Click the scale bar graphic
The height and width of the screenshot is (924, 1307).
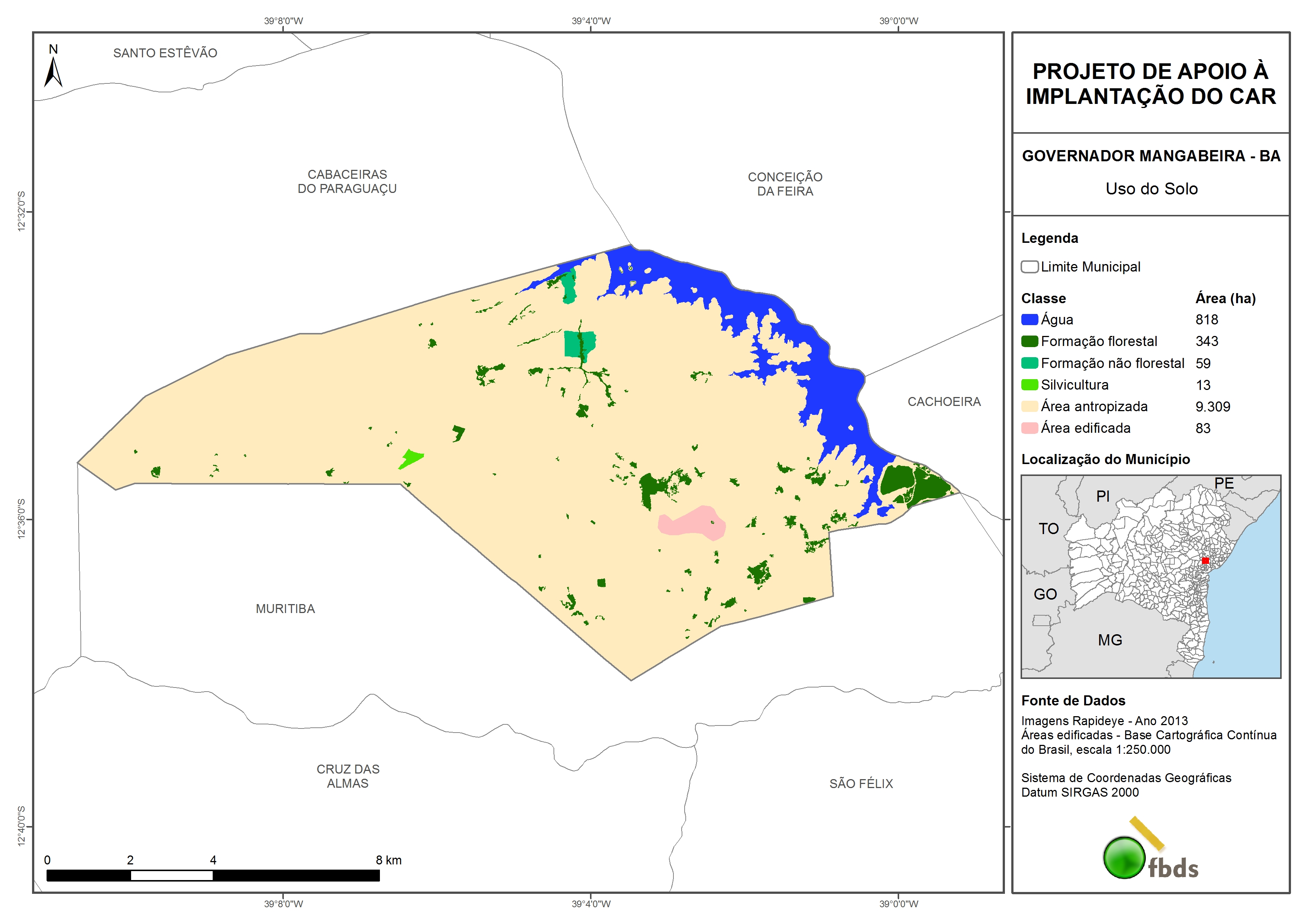213,875
